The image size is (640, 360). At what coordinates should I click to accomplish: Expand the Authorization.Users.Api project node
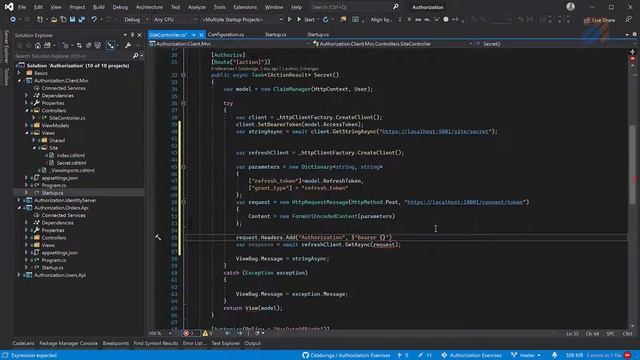coord(19,275)
